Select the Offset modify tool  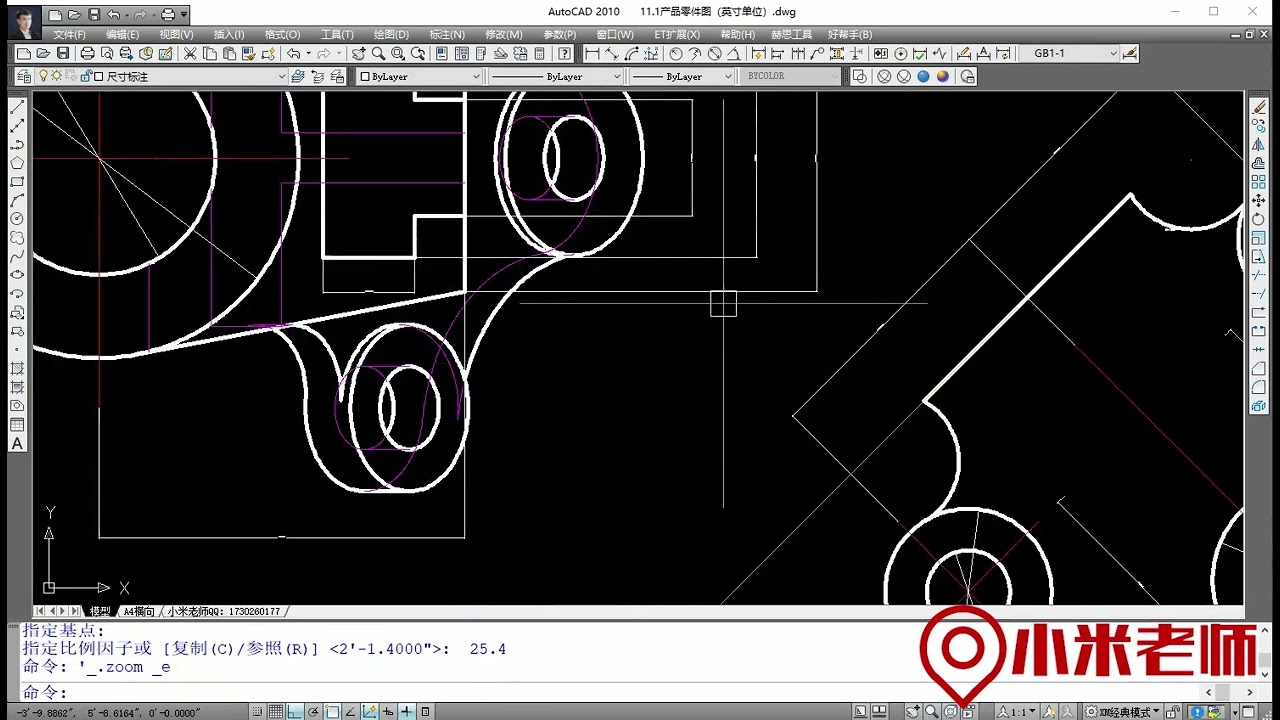tap(1259, 163)
